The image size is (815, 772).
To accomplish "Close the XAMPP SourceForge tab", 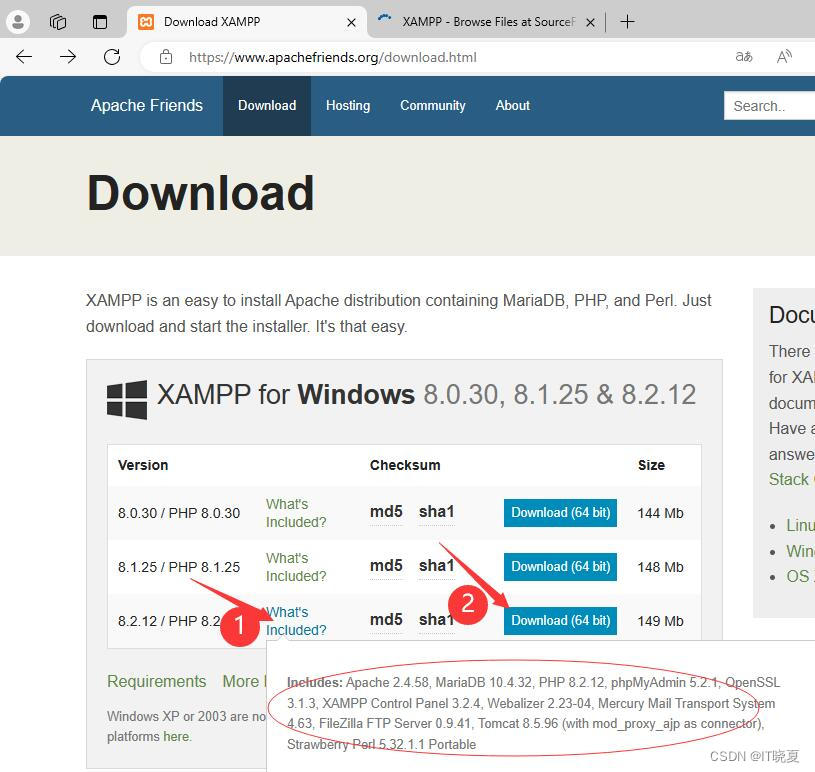I will tap(590, 22).
